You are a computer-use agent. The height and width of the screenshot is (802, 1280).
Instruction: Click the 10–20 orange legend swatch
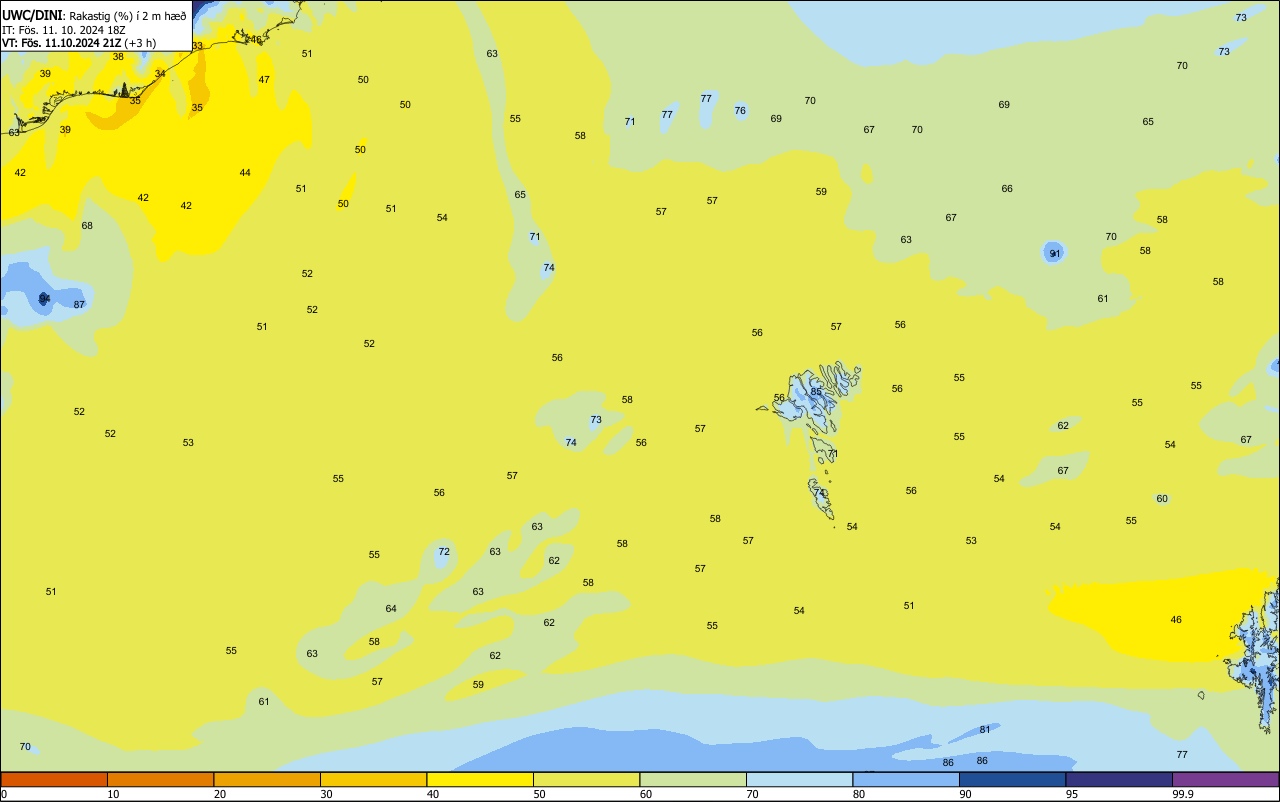tap(160, 779)
